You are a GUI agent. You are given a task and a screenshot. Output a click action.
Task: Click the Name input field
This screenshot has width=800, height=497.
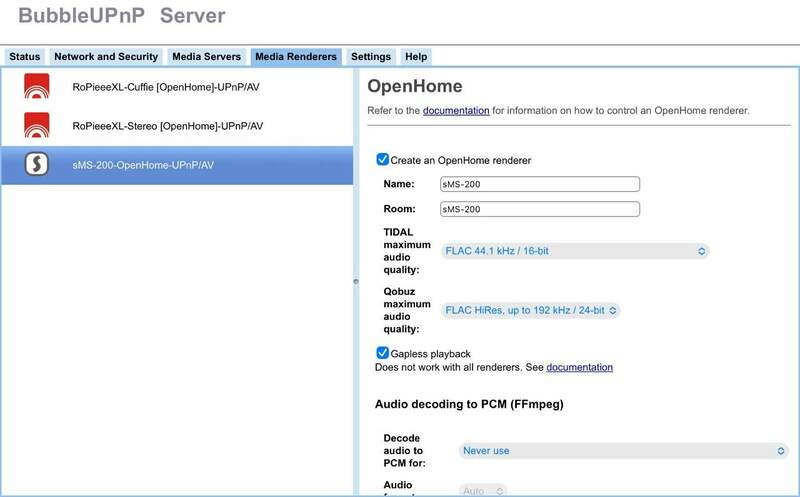pyautogui.click(x=539, y=184)
